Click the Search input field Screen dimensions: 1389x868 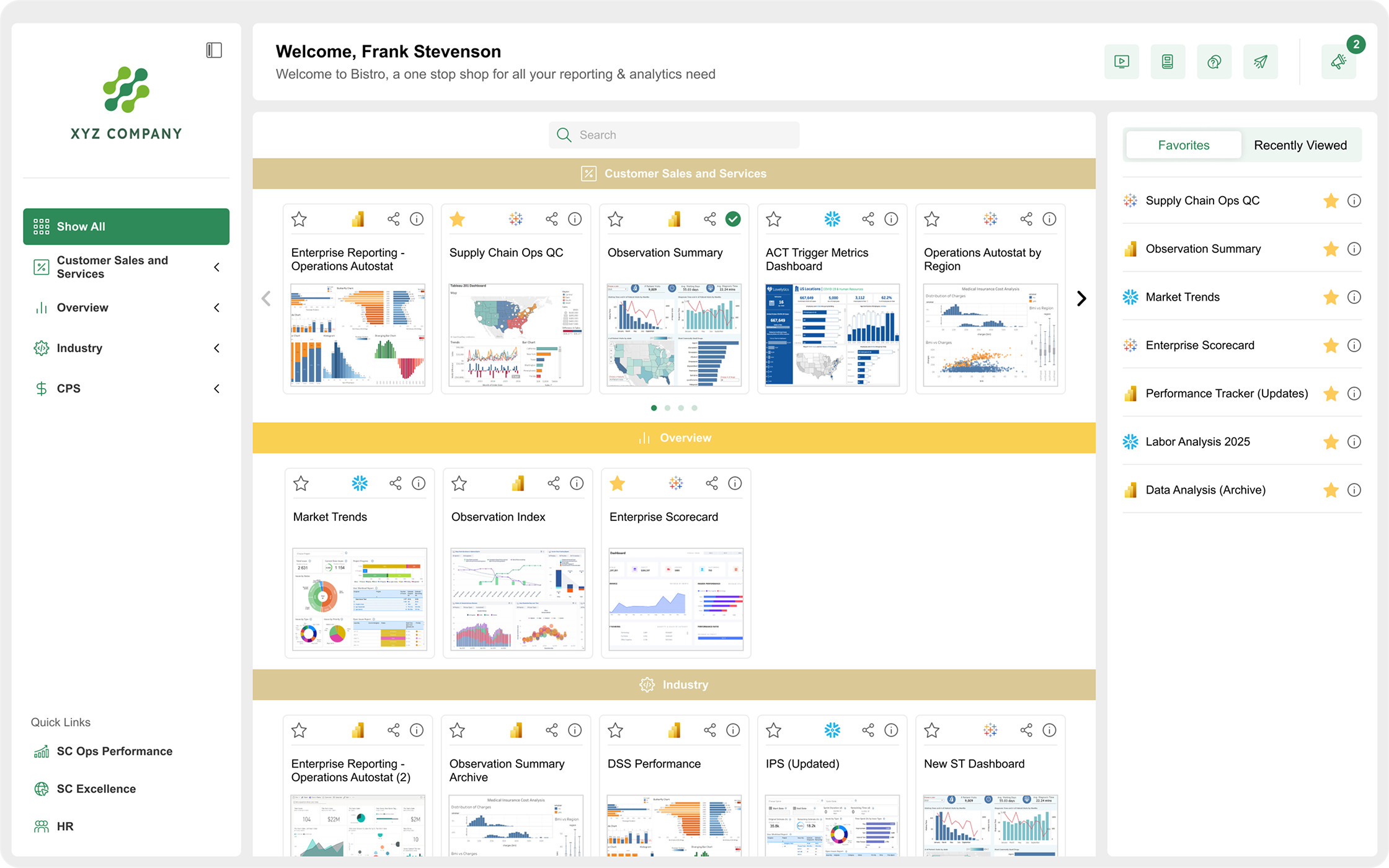coord(674,135)
